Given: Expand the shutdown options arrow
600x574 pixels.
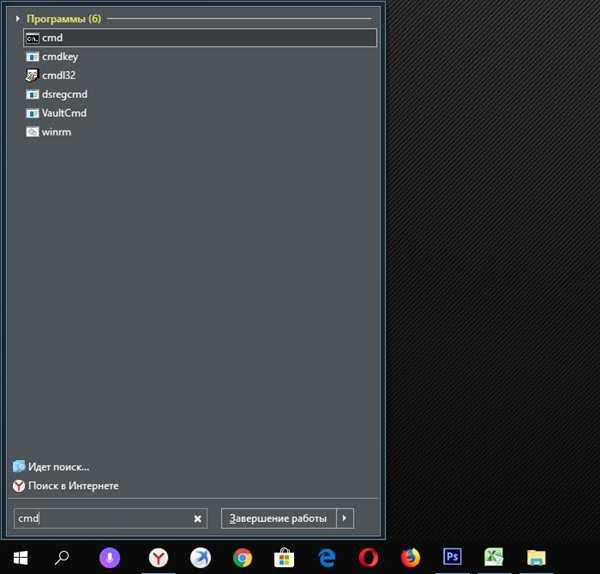Looking at the screenshot, I should pos(345,518).
